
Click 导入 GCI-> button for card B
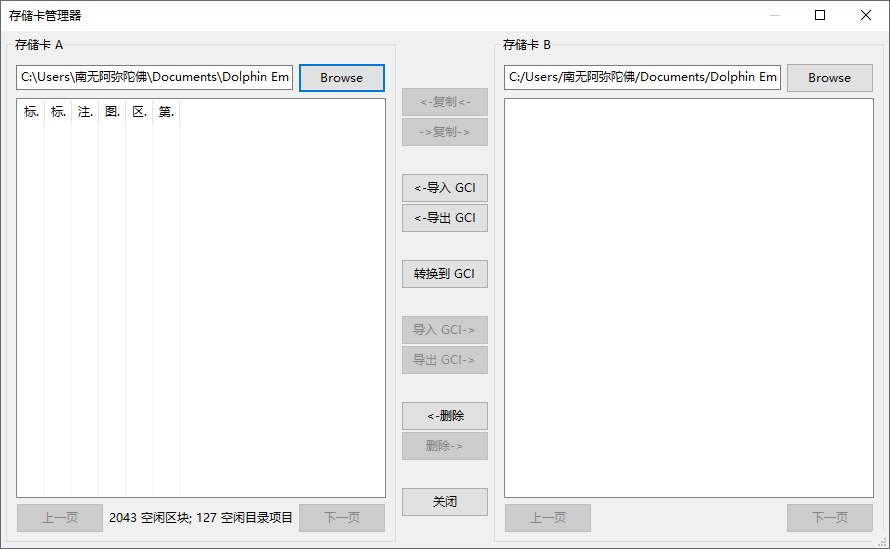pyautogui.click(x=445, y=330)
